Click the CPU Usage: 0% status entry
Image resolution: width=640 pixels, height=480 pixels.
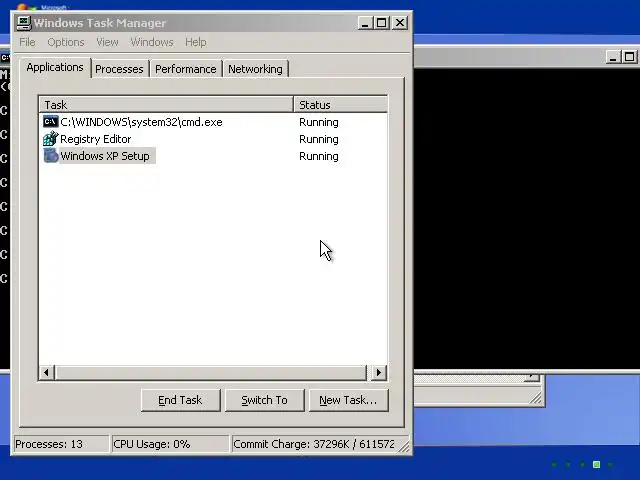pos(170,444)
